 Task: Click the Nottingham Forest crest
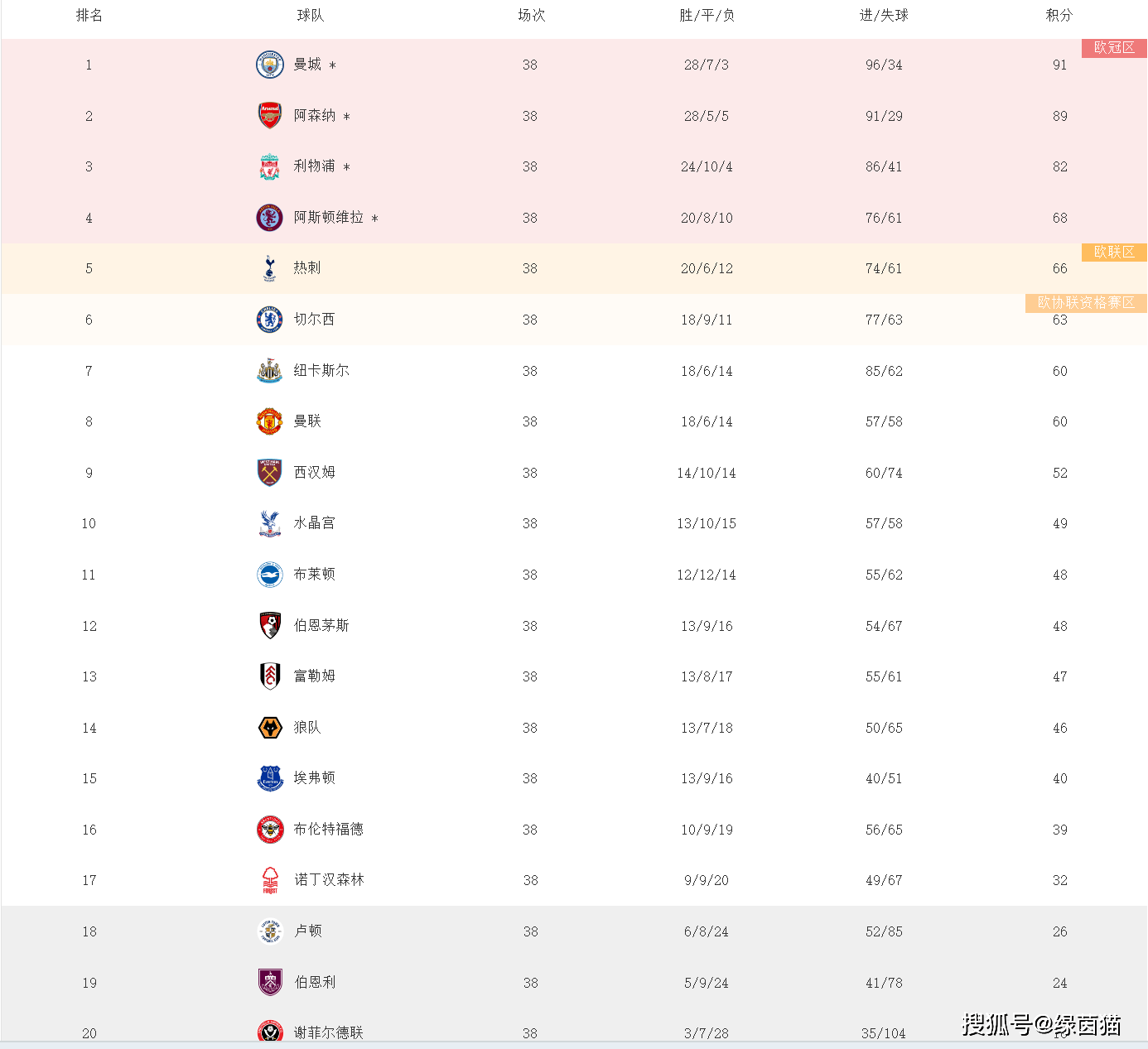tap(270, 880)
